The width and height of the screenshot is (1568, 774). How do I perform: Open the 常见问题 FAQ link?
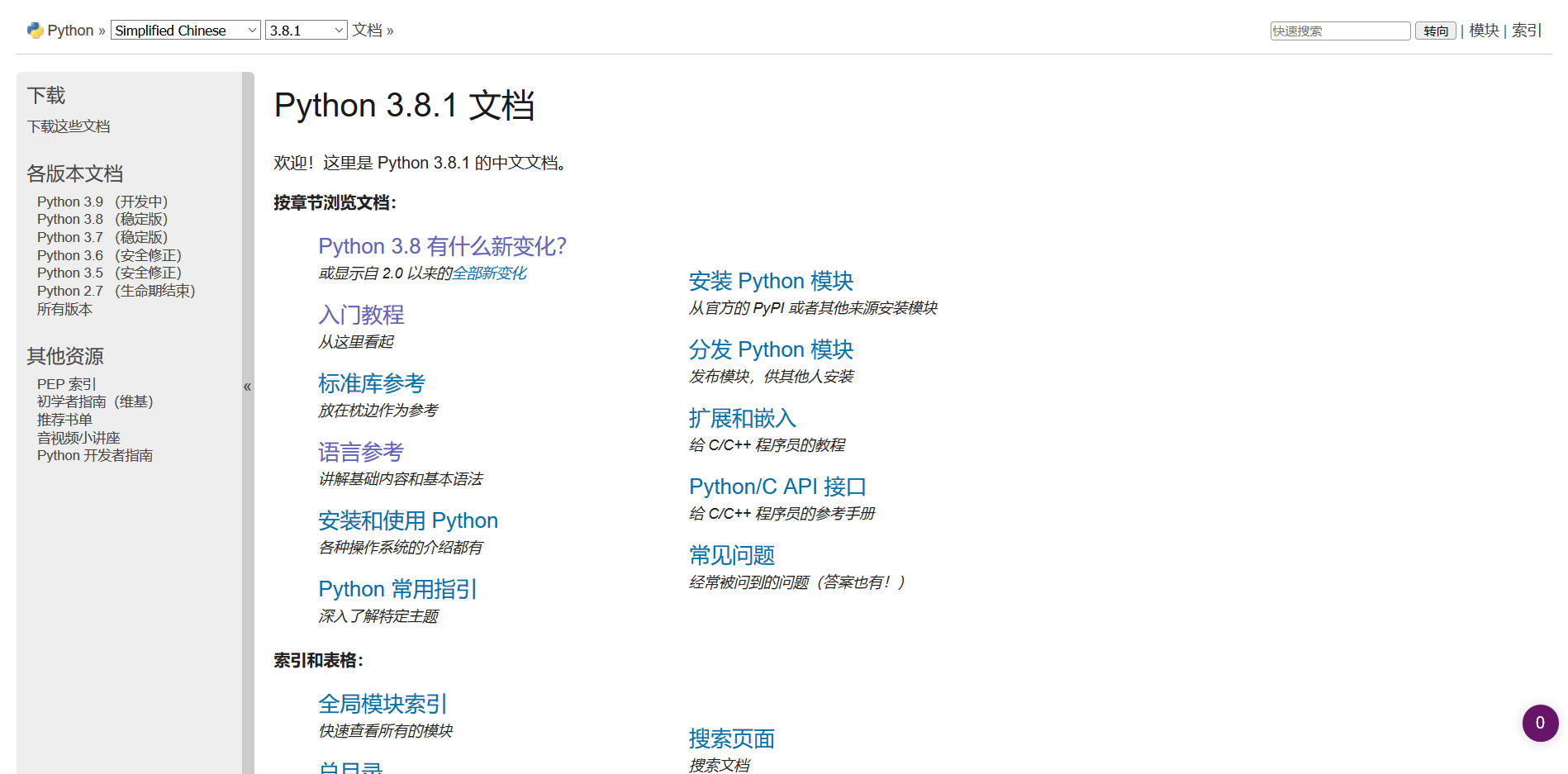[732, 555]
